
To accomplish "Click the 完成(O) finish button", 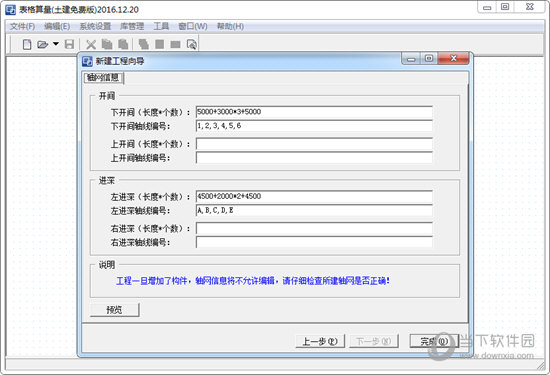I will [434, 341].
